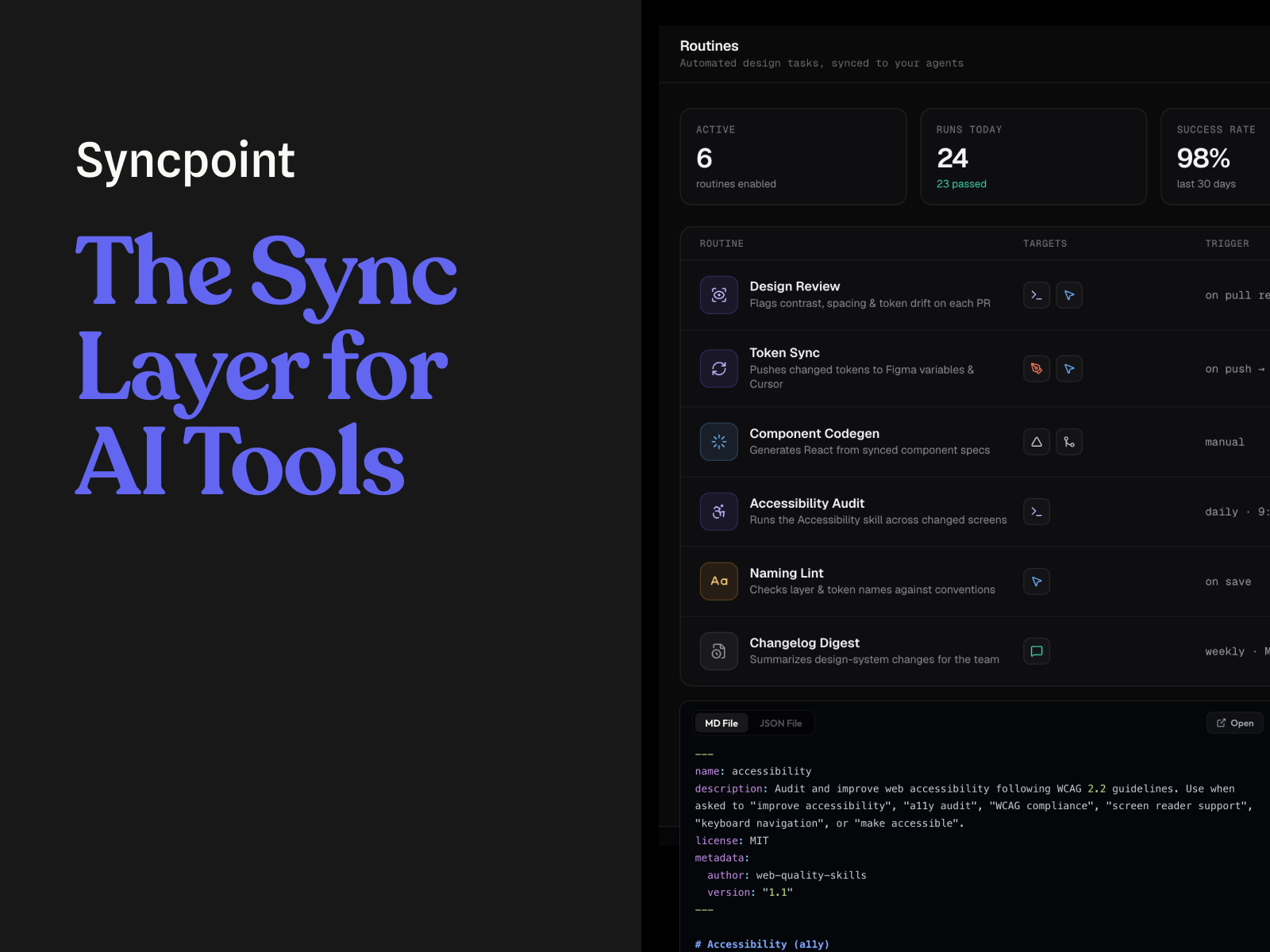Viewport: 1270px width, 952px height.
Task: Click the Changelog Digest document icon
Action: 718,651
